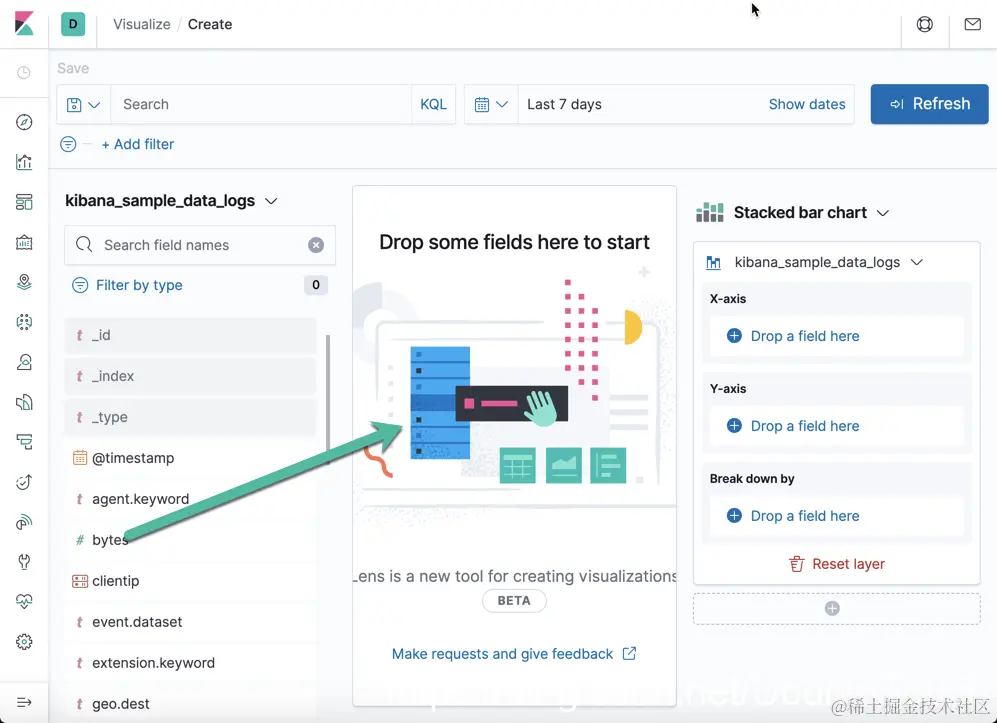Open Discover compass icon in sidebar
997x723 pixels.
click(x=24, y=122)
